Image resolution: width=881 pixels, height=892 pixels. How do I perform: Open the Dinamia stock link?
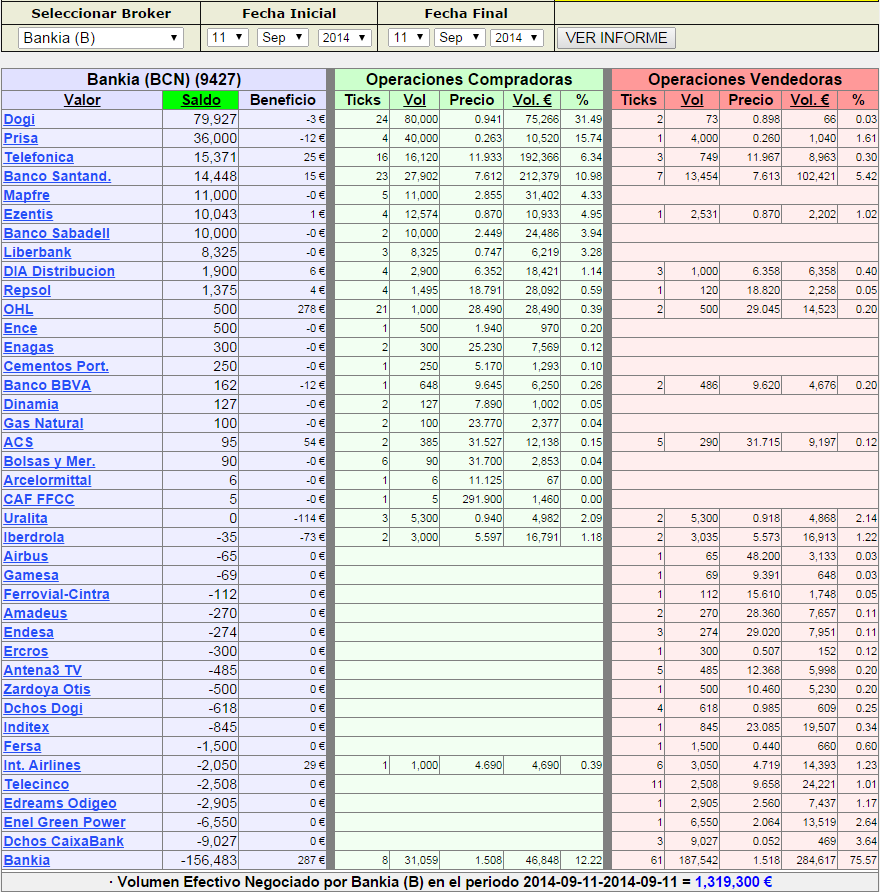[x=31, y=404]
